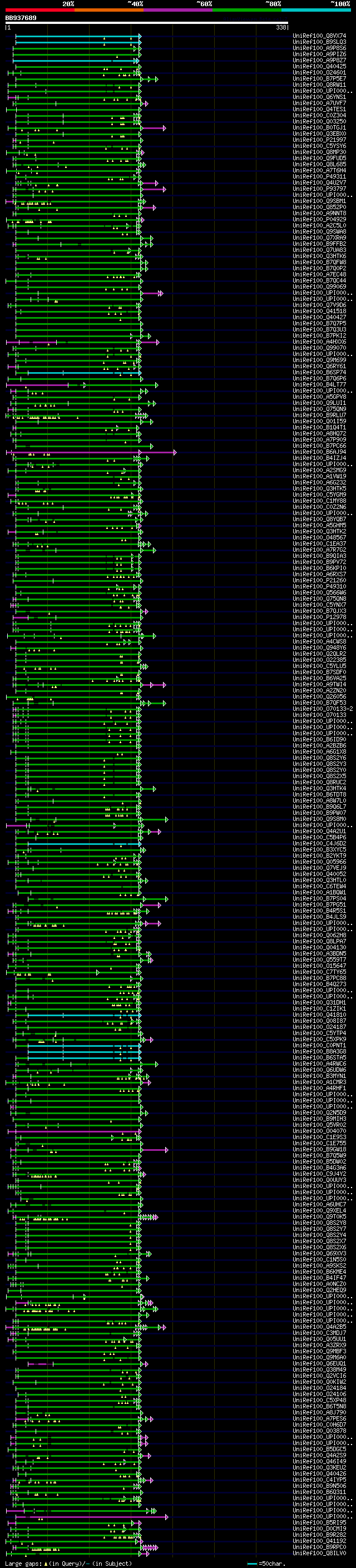
Task: Select hit UniRef100_B7PS04
Action: point(319,899)
